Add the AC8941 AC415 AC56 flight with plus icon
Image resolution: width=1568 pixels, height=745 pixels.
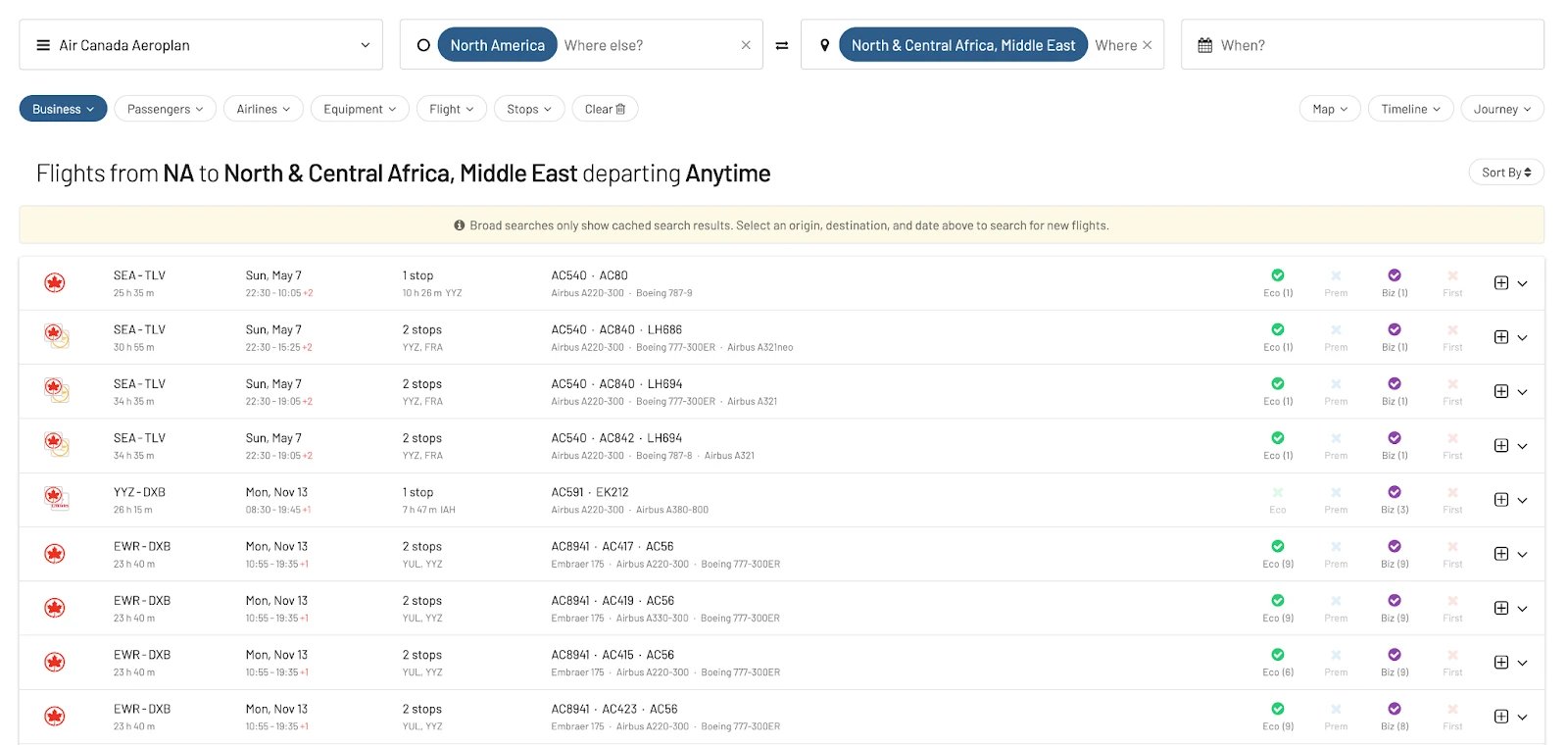(1501, 663)
